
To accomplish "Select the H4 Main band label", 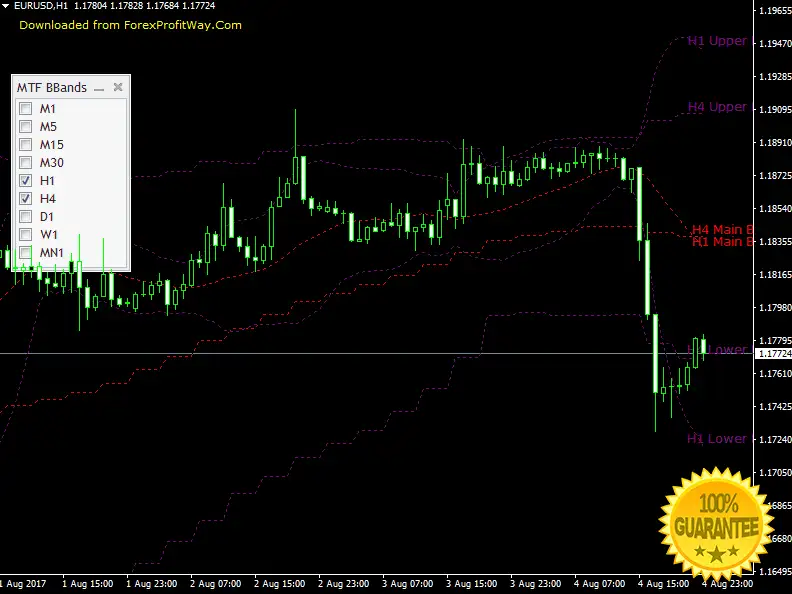I will tap(722, 230).
